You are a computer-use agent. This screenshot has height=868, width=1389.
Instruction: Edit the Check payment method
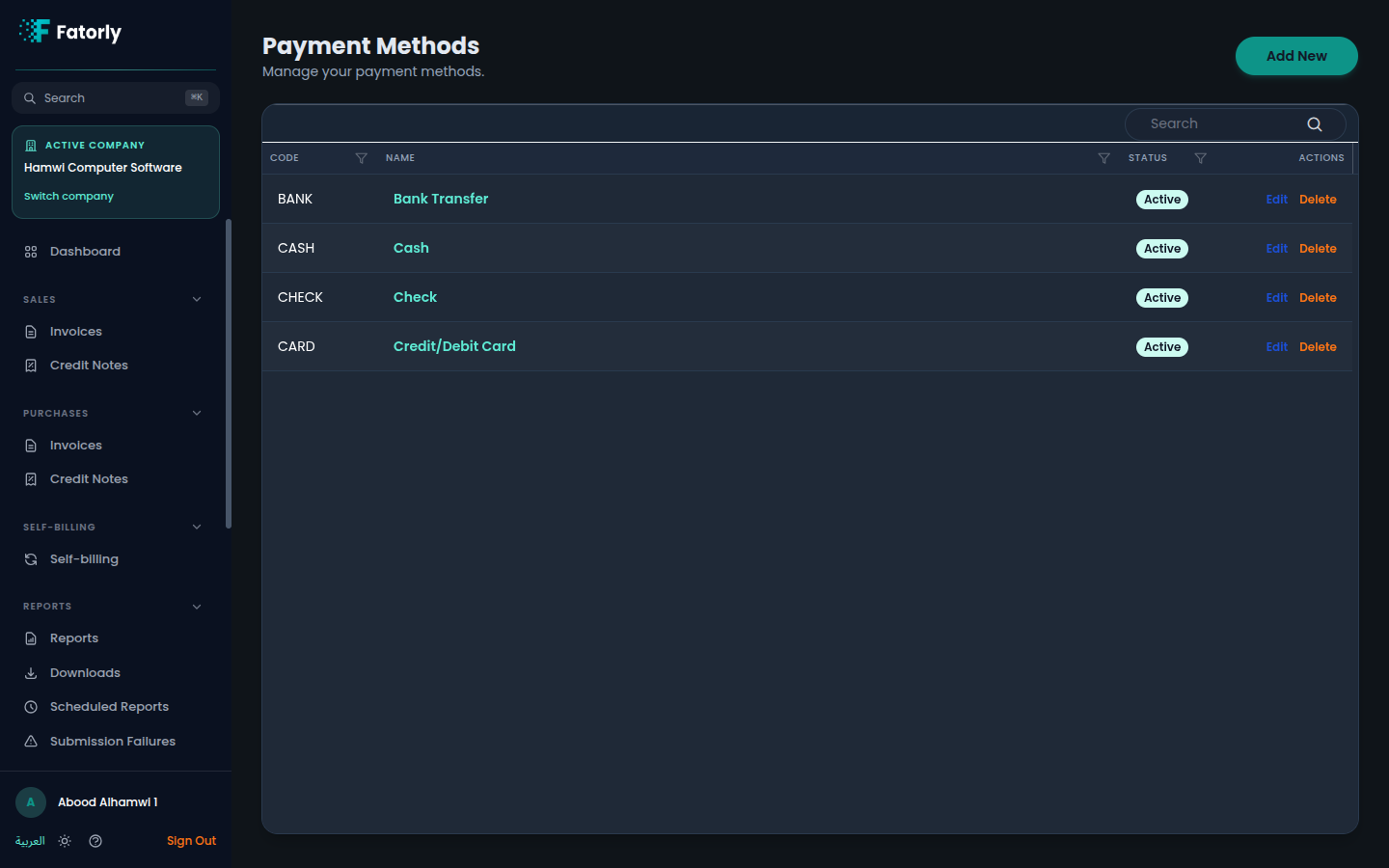1276,298
